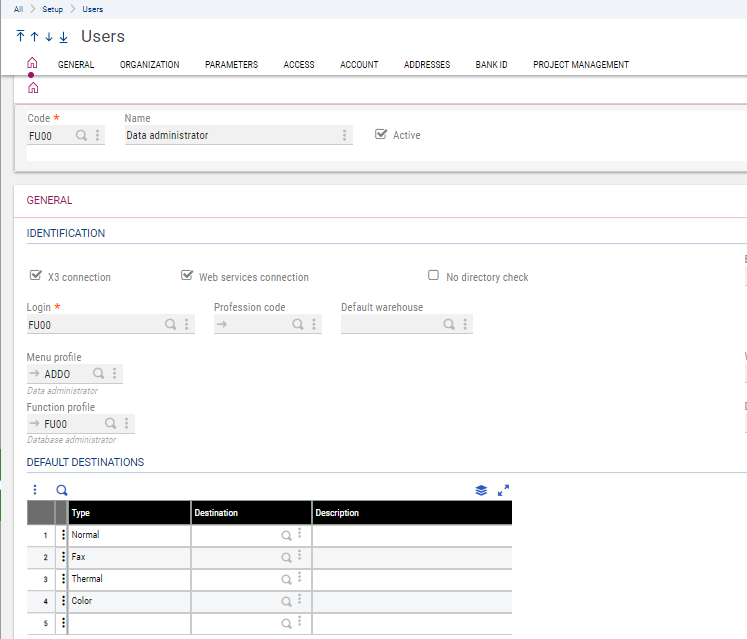This screenshot has width=747, height=639.
Task: Click the home icon beside General tab
Action: pyautogui.click(x=32, y=64)
